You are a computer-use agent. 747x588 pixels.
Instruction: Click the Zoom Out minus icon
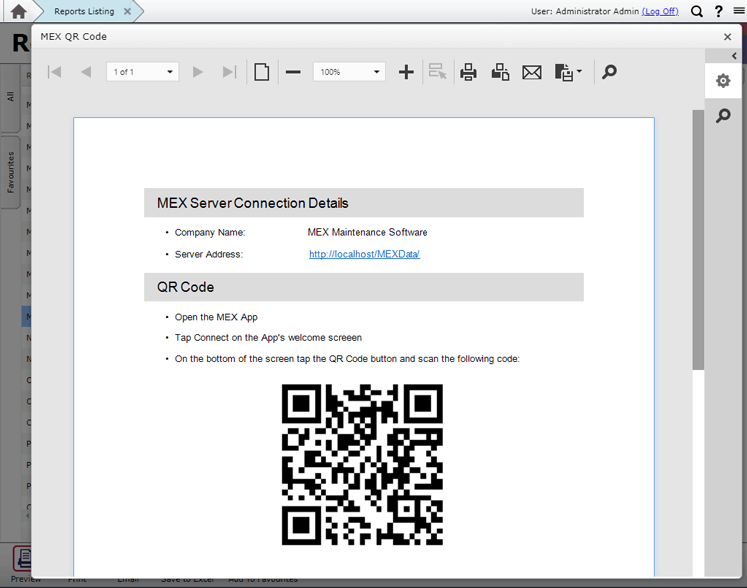pyautogui.click(x=293, y=72)
